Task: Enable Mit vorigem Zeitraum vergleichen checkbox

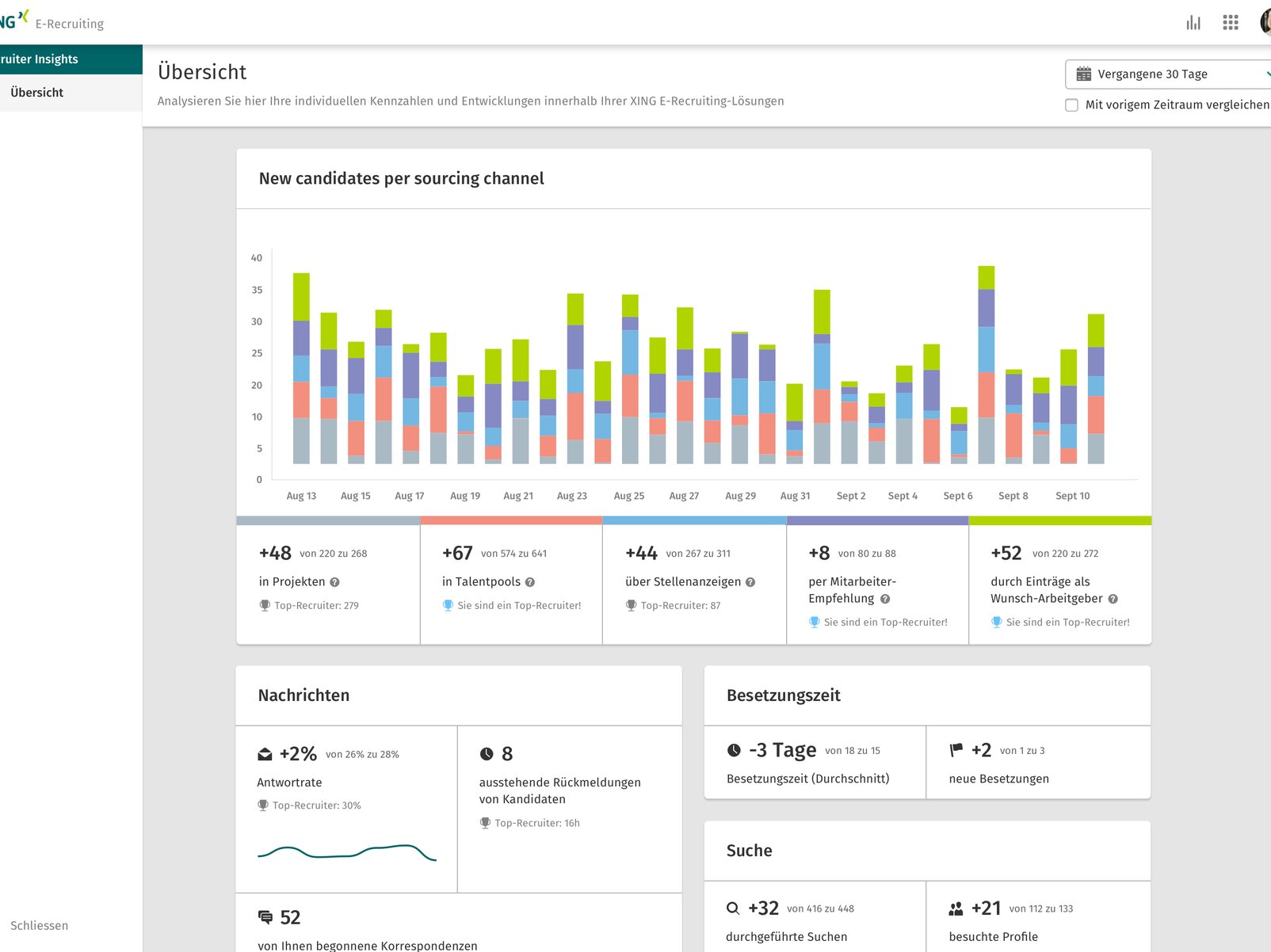Action: tap(1071, 105)
